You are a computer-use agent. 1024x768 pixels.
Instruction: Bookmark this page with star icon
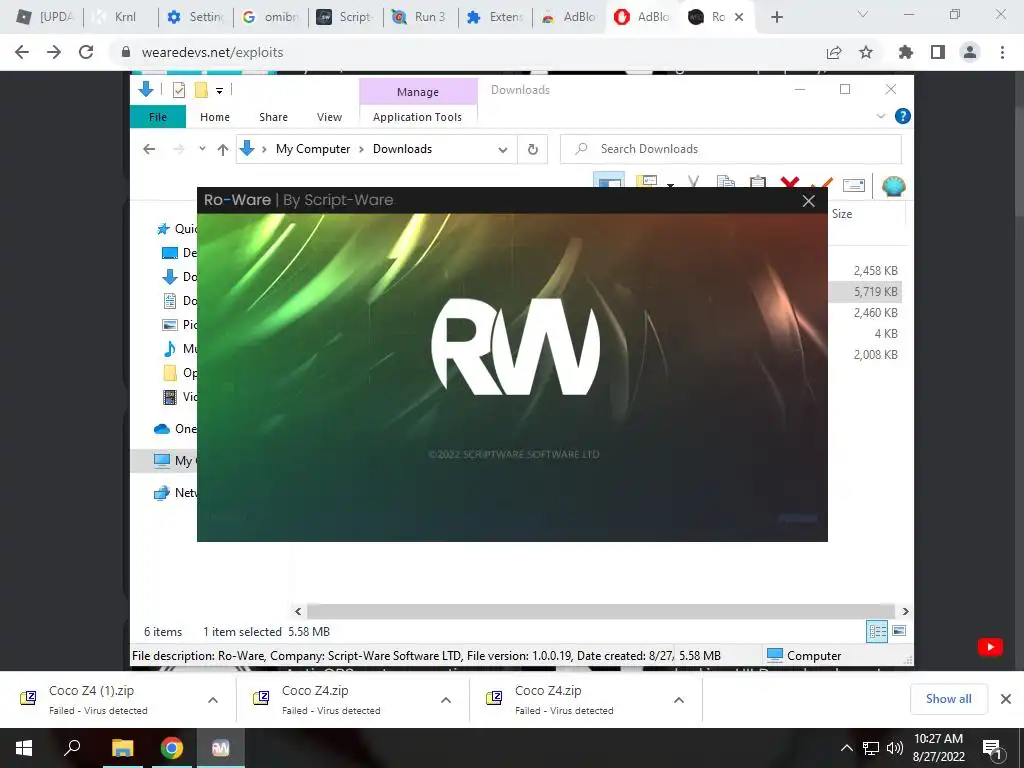pyautogui.click(x=866, y=52)
